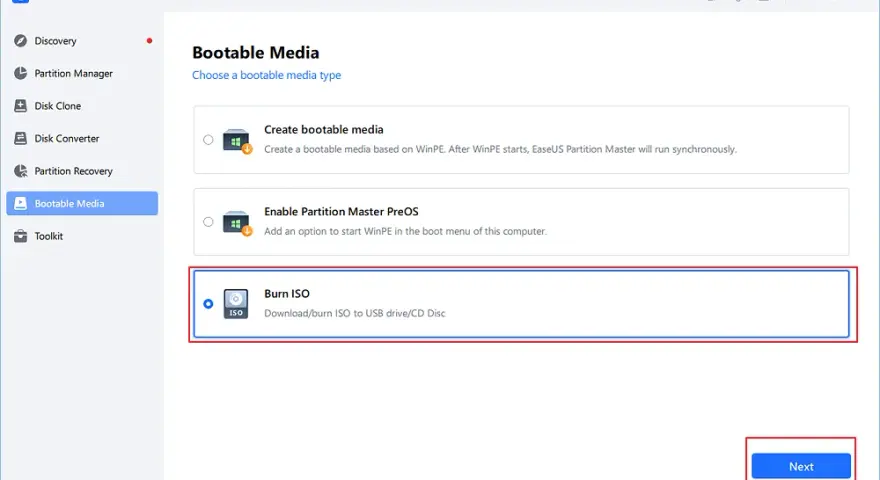
Task: Click the Partition Manager pie icon
Action: click(x=21, y=73)
